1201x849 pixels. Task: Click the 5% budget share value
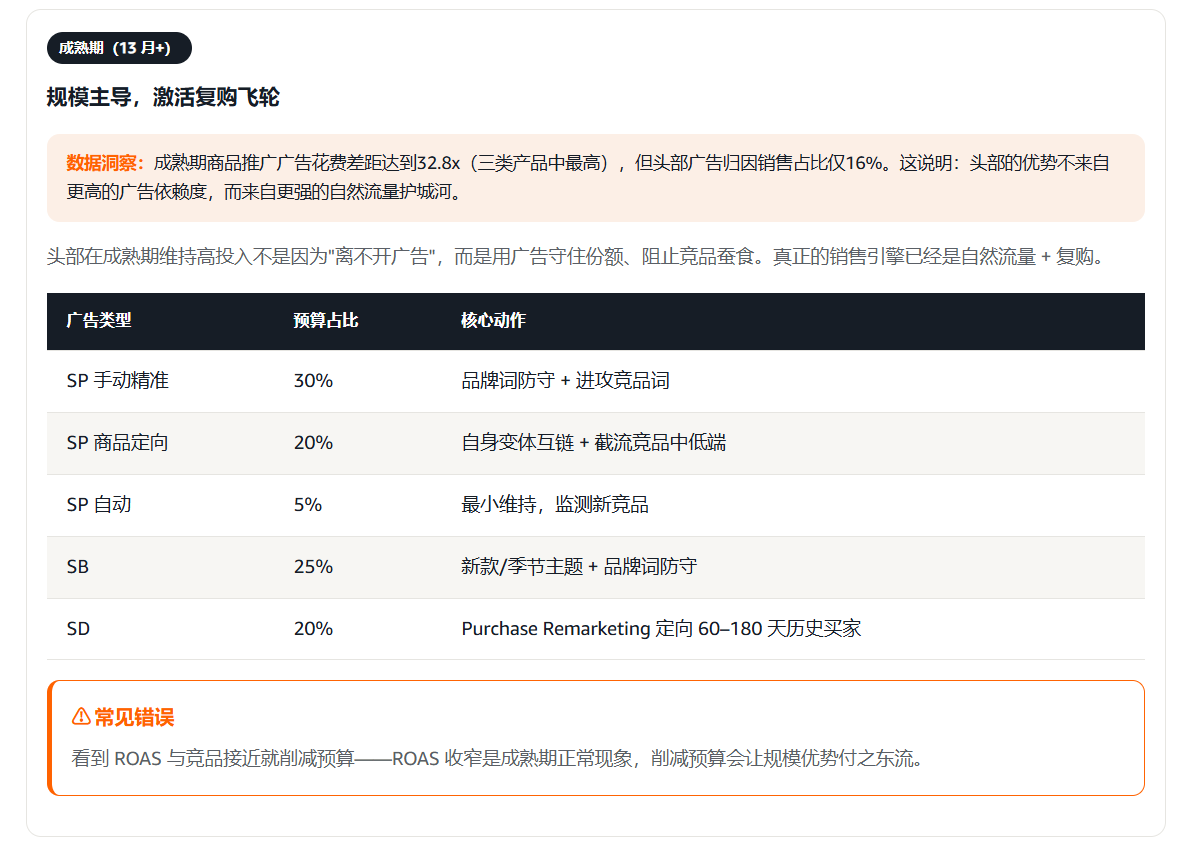(308, 505)
